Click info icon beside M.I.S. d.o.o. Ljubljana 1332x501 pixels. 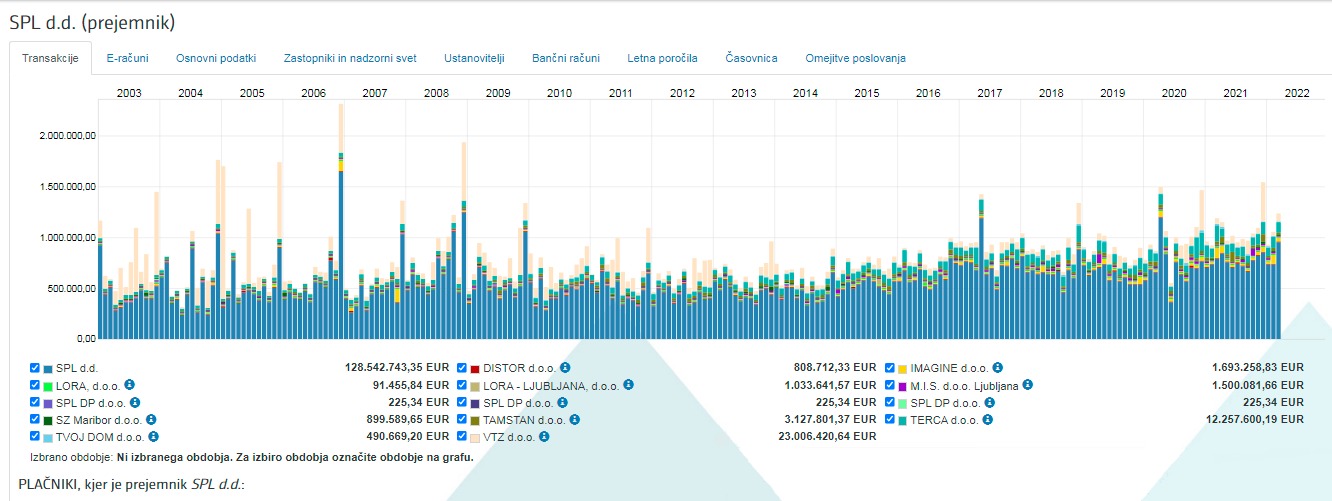point(1026,385)
